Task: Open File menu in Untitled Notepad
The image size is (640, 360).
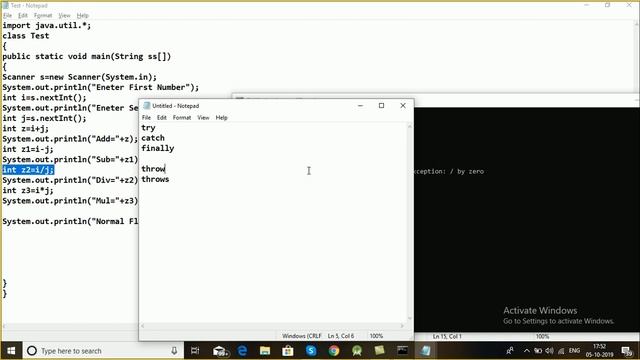Action: point(146,118)
